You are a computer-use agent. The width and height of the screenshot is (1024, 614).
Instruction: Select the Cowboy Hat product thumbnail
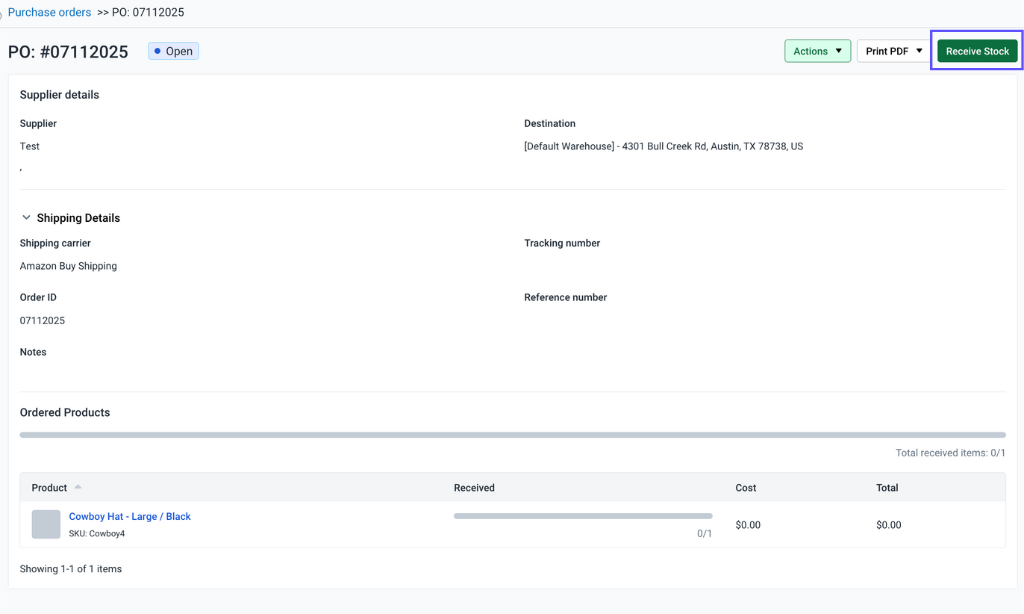46,524
